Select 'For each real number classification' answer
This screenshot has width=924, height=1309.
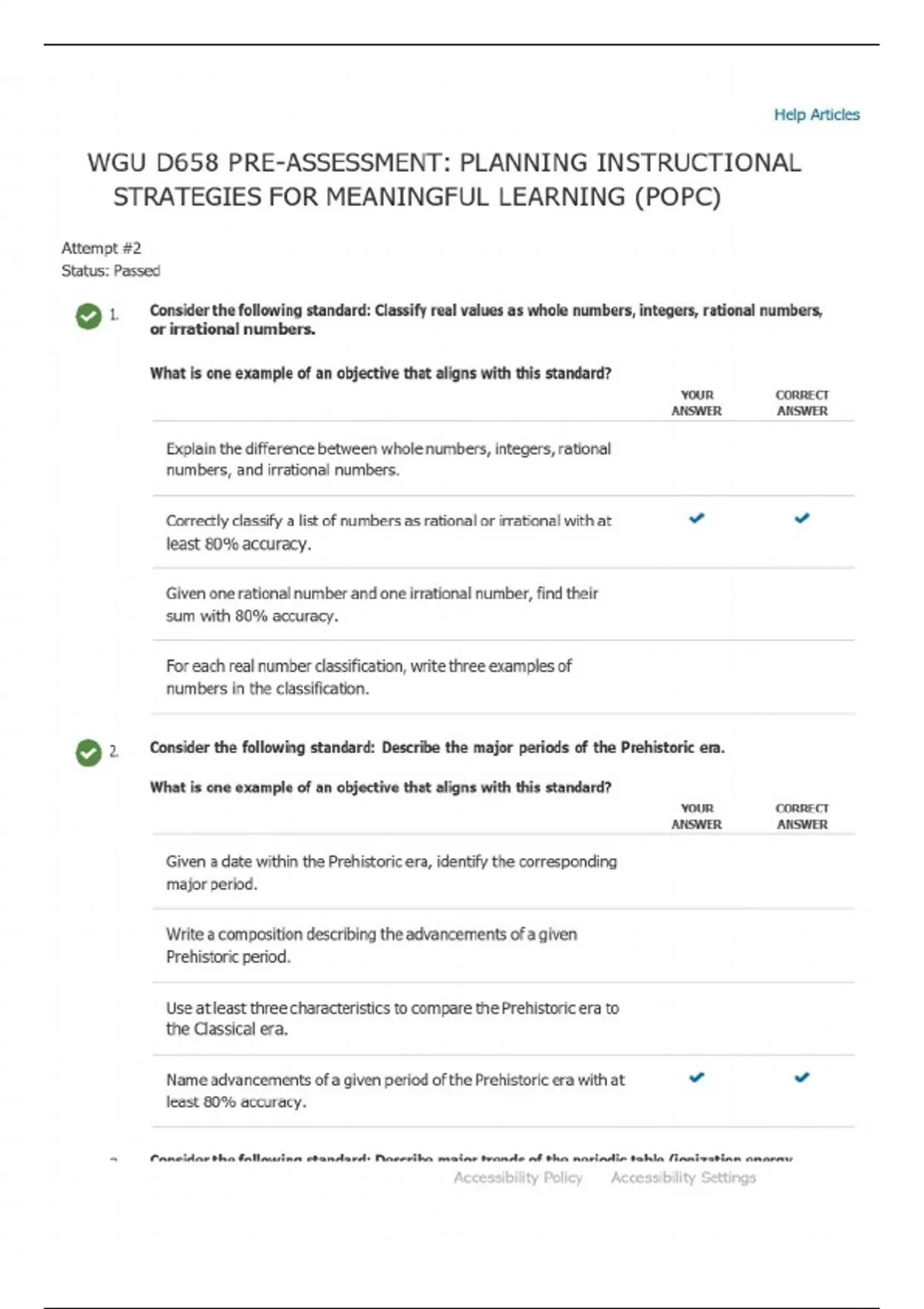[x=369, y=677]
